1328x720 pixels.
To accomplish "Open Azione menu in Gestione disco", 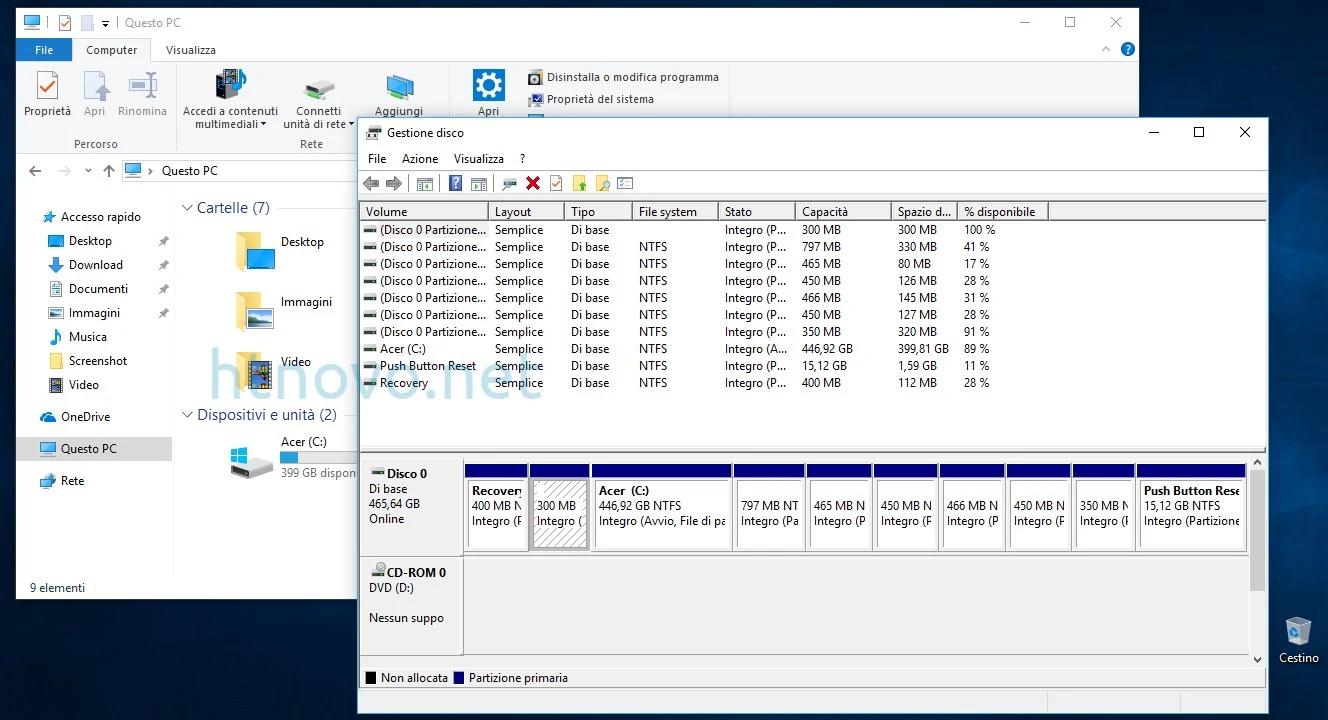I will pyautogui.click(x=420, y=159).
